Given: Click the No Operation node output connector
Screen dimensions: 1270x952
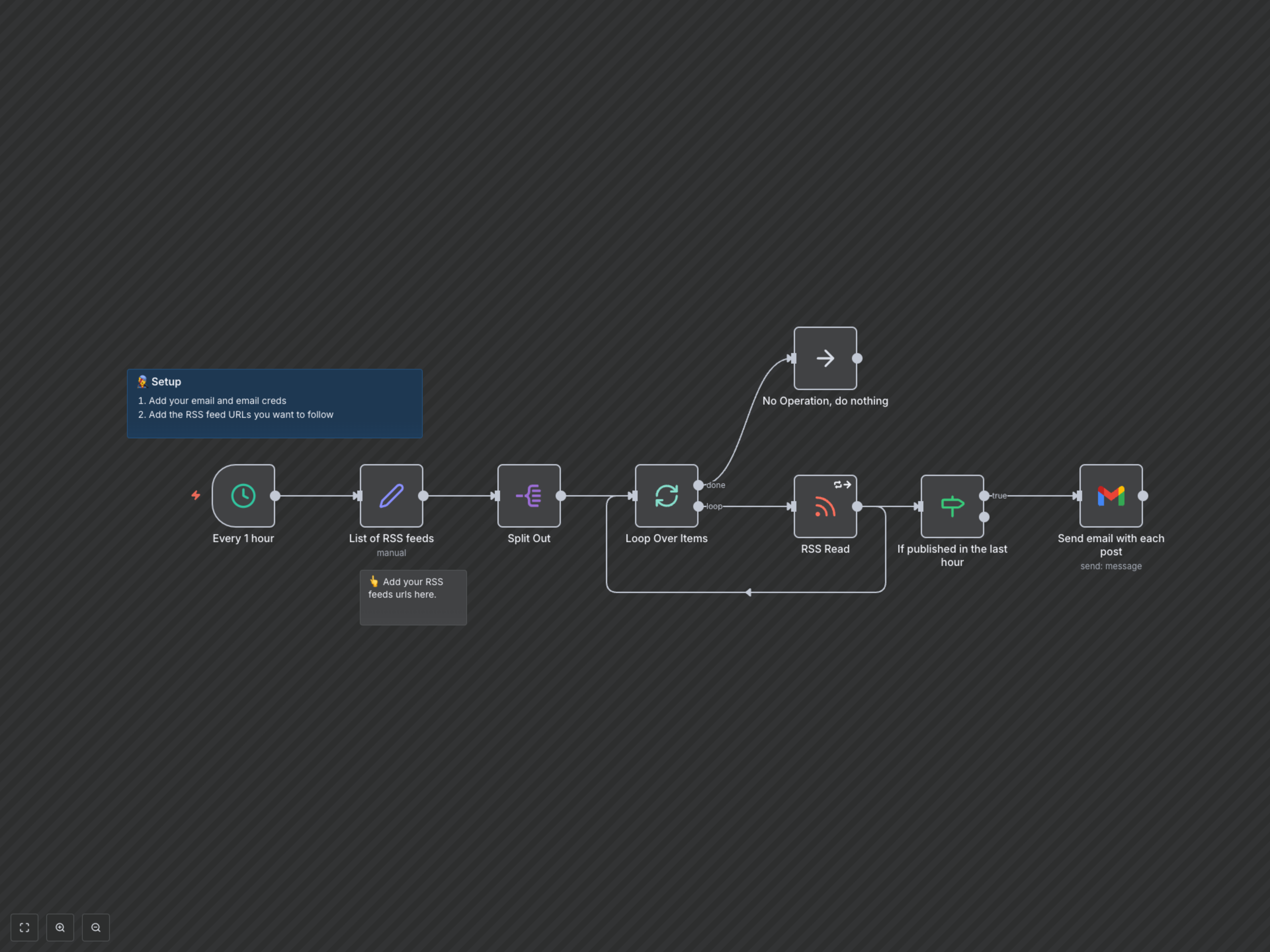Looking at the screenshot, I should 857,359.
